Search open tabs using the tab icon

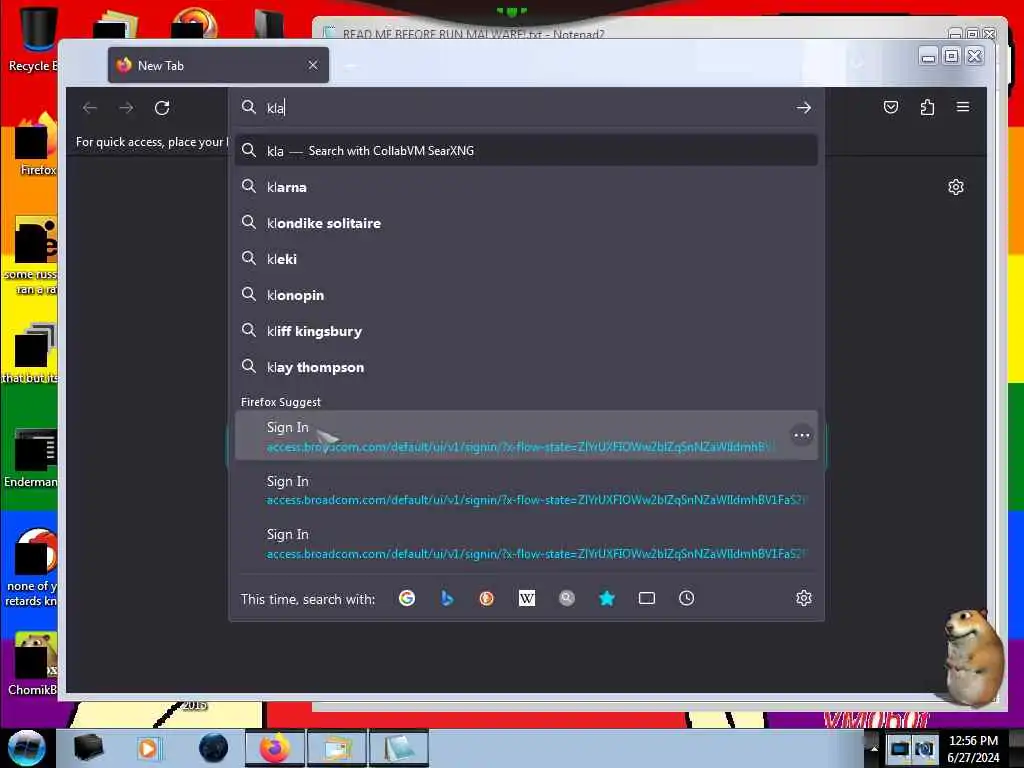(x=647, y=598)
